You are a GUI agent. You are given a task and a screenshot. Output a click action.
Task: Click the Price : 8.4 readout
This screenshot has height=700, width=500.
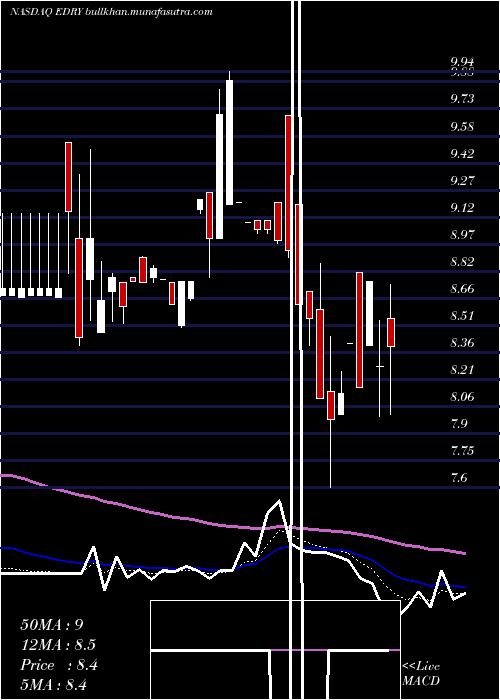click(x=59, y=665)
